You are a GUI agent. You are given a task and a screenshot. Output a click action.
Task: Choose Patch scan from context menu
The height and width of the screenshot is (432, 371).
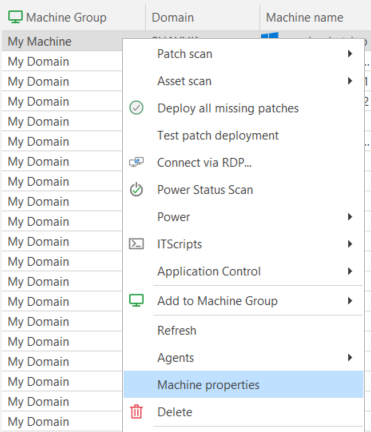pyautogui.click(x=243, y=54)
